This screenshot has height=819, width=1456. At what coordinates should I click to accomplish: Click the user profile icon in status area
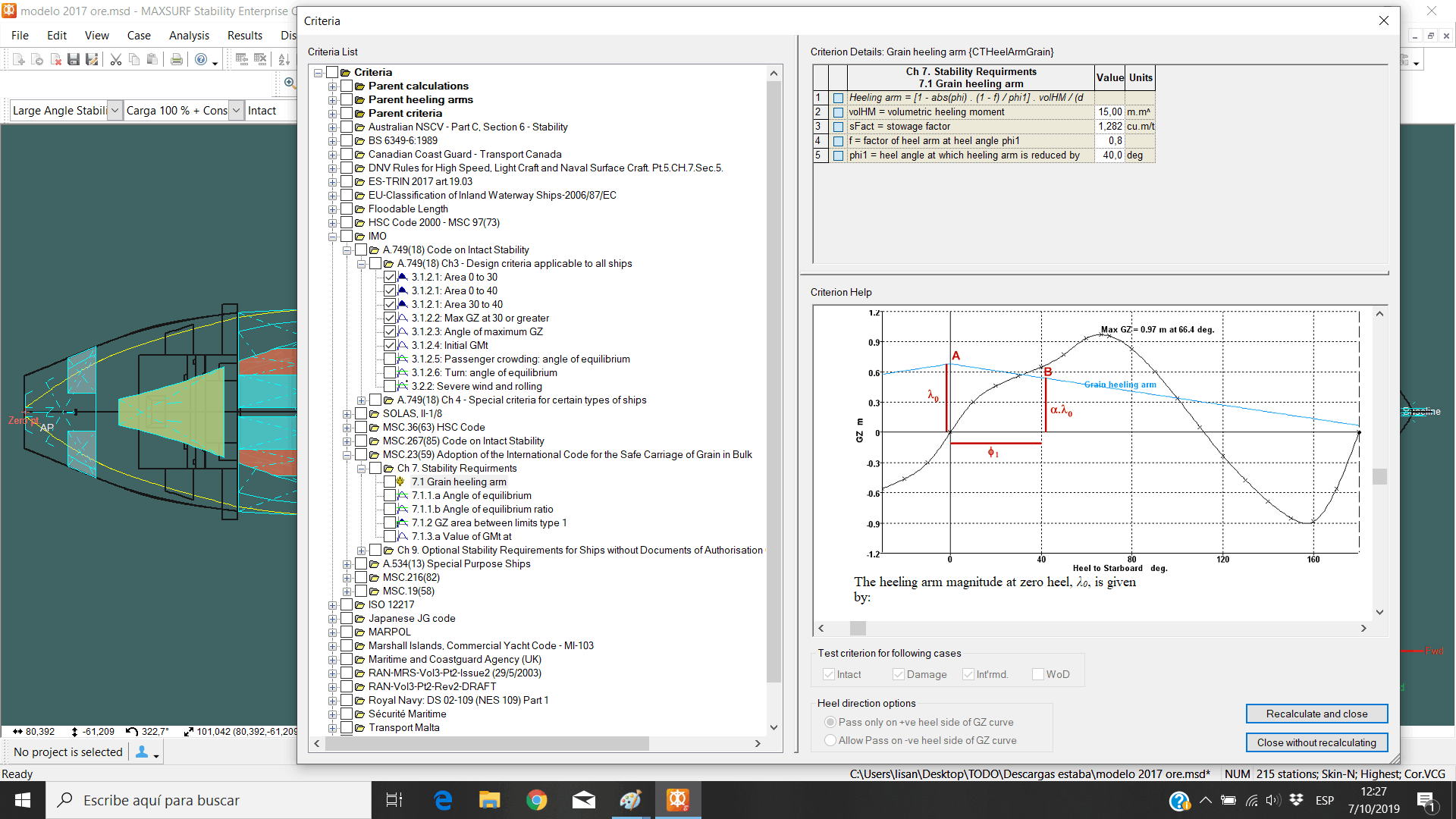click(x=142, y=752)
